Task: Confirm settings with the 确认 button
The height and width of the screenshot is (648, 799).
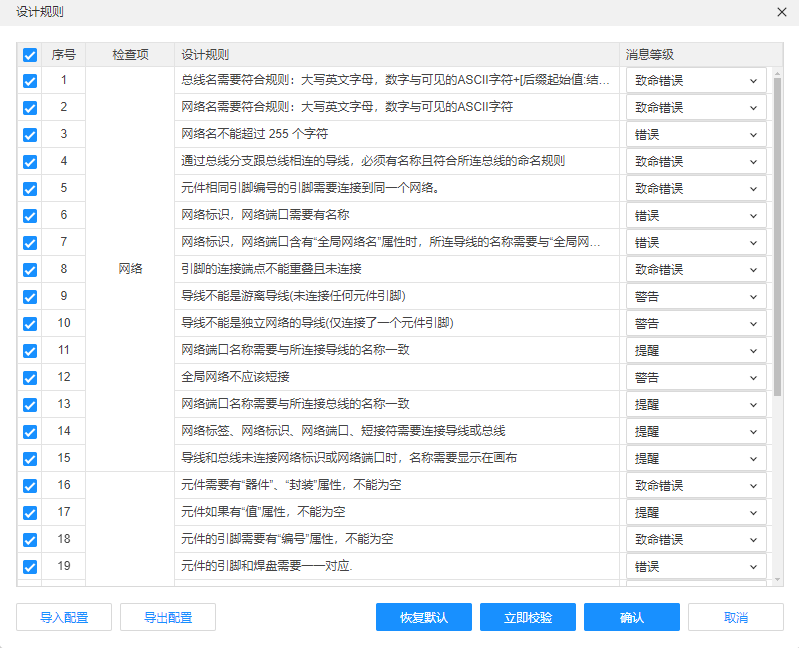Action: 632,617
